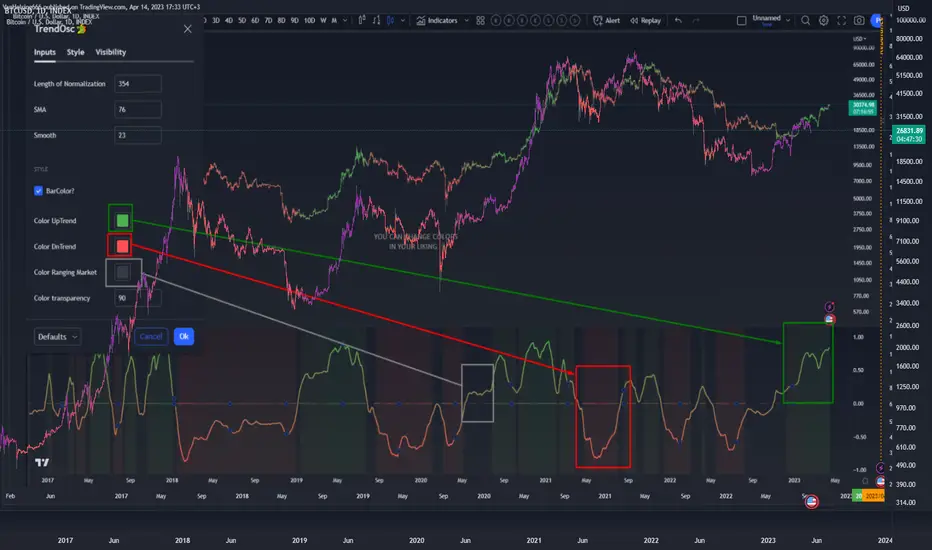The height and width of the screenshot is (550, 932).
Task: Pick the Color Ranging Market gray swatch
Action: (122, 272)
